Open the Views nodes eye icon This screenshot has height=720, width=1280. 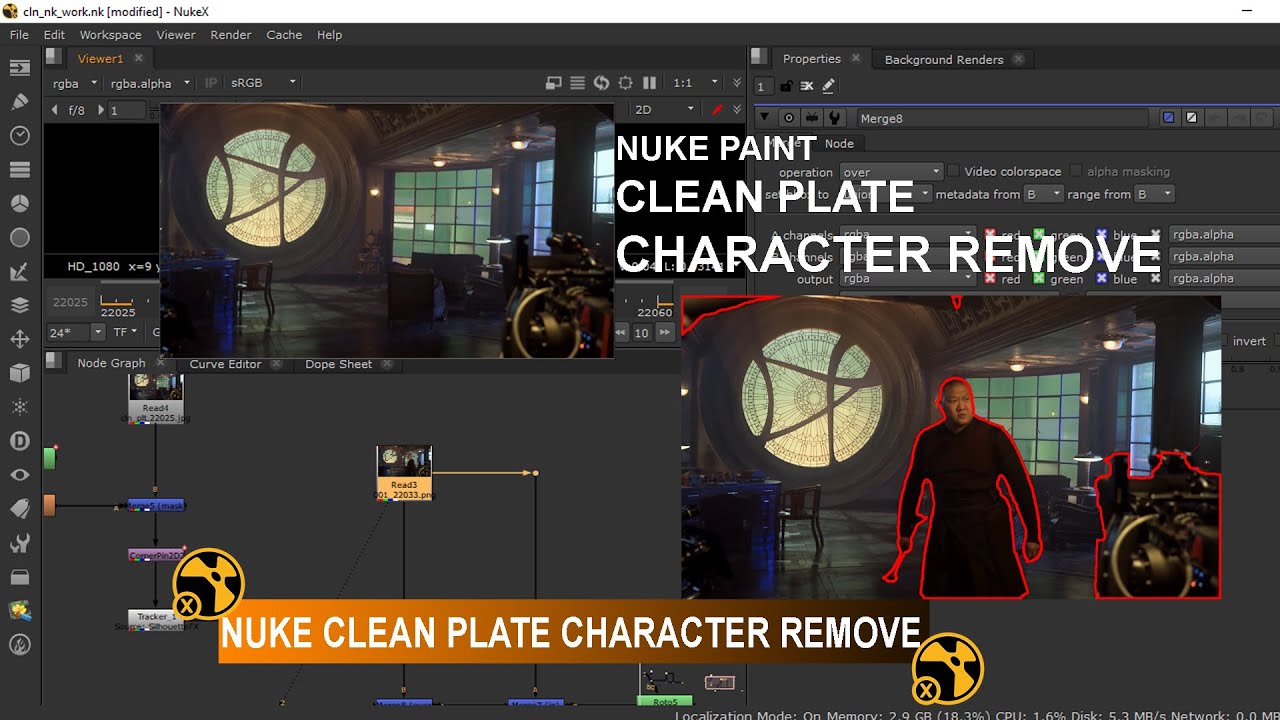pos(19,475)
